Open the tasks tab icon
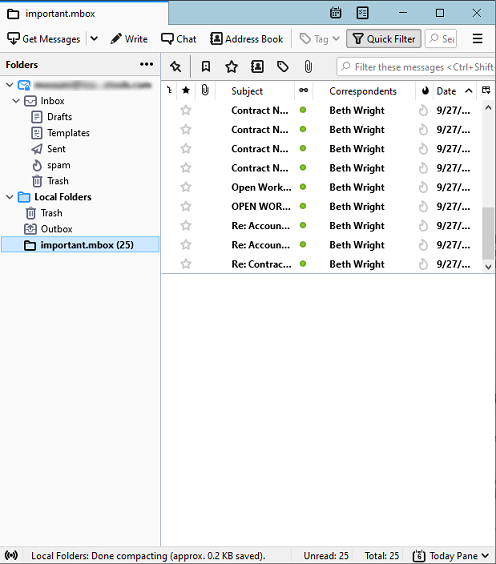 tap(362, 13)
